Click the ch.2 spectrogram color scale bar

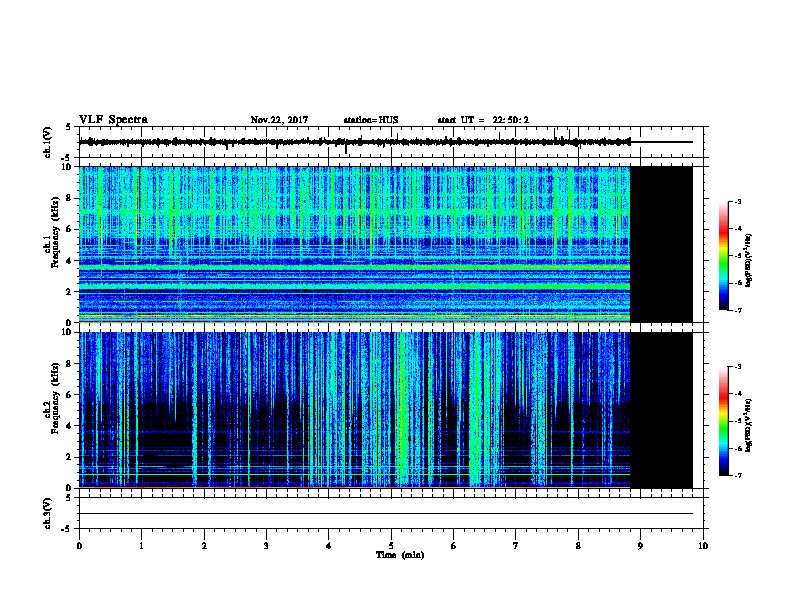[724, 421]
